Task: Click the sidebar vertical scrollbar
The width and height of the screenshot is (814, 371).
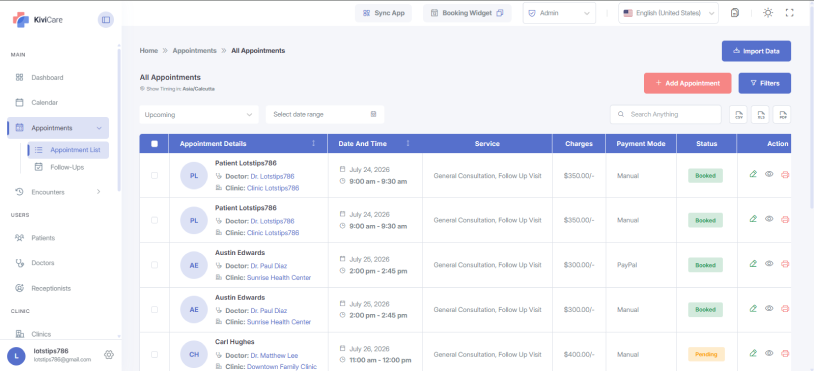Action: pos(119,119)
